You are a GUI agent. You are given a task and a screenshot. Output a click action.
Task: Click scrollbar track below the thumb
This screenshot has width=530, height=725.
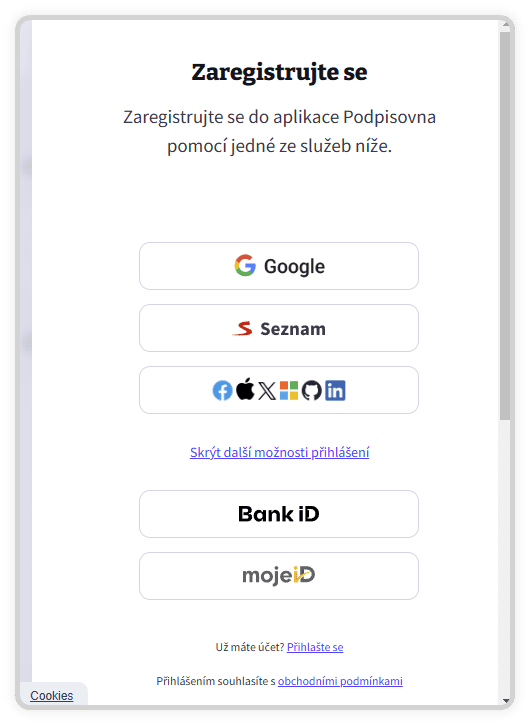coord(505,558)
